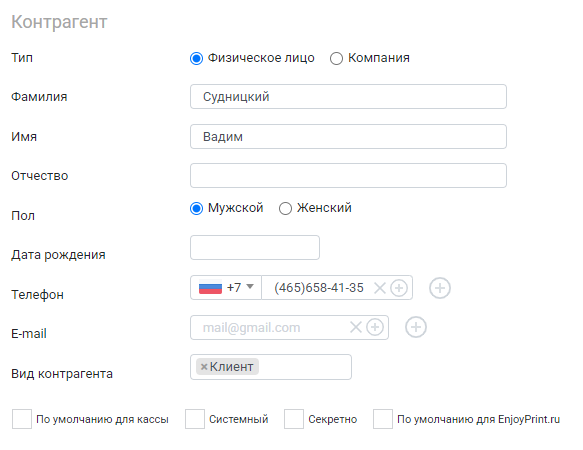The height and width of the screenshot is (450, 583).
Task: Clear the phone number with the X icon
Action: tap(380, 288)
